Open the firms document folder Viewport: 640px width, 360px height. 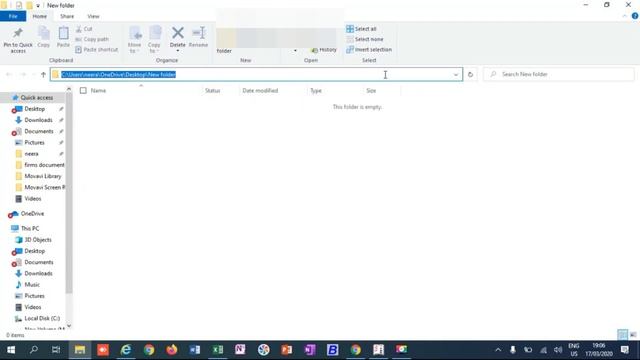pos(44,165)
